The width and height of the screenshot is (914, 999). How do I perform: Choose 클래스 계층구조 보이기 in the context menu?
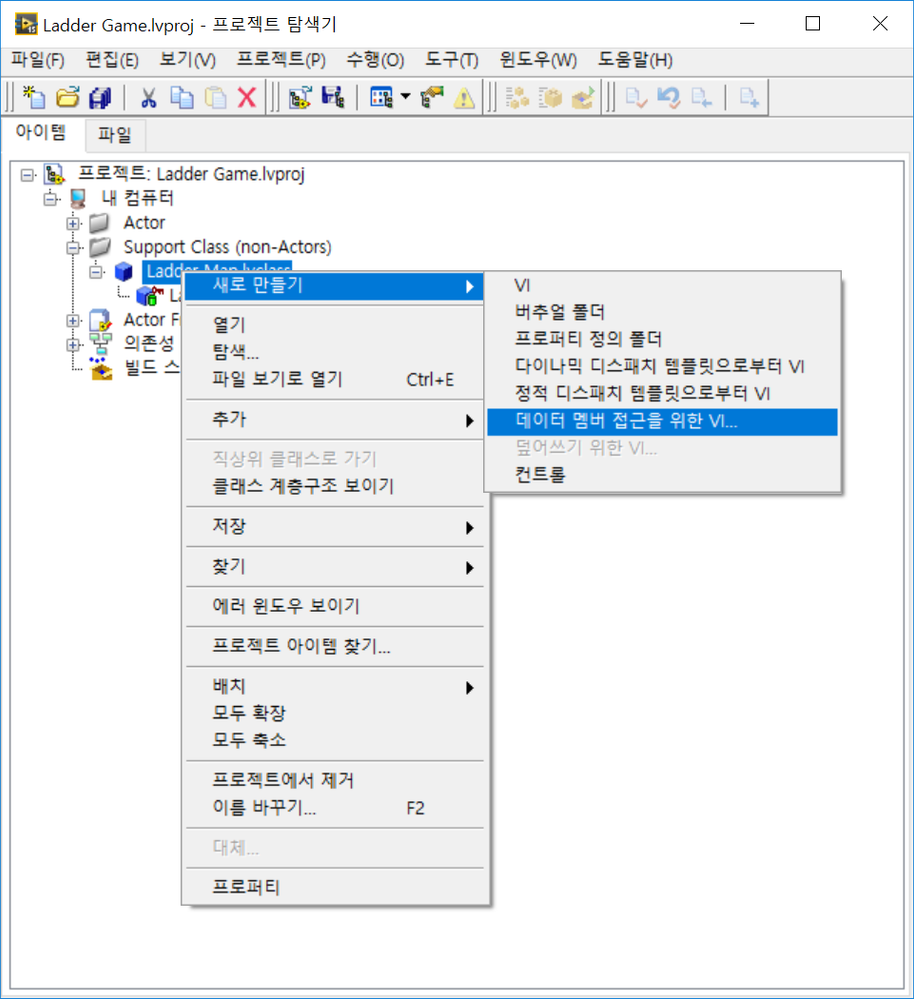coord(335,486)
